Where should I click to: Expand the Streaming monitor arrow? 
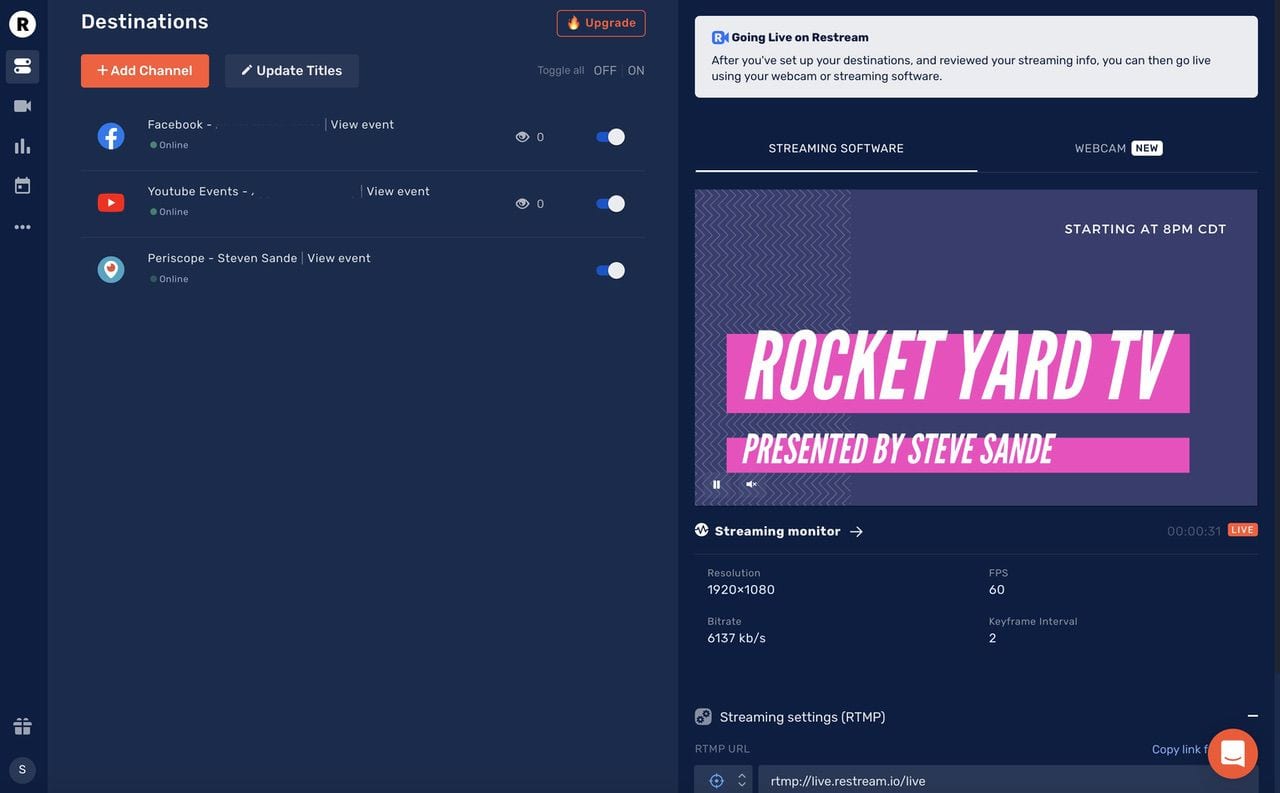[x=856, y=532]
